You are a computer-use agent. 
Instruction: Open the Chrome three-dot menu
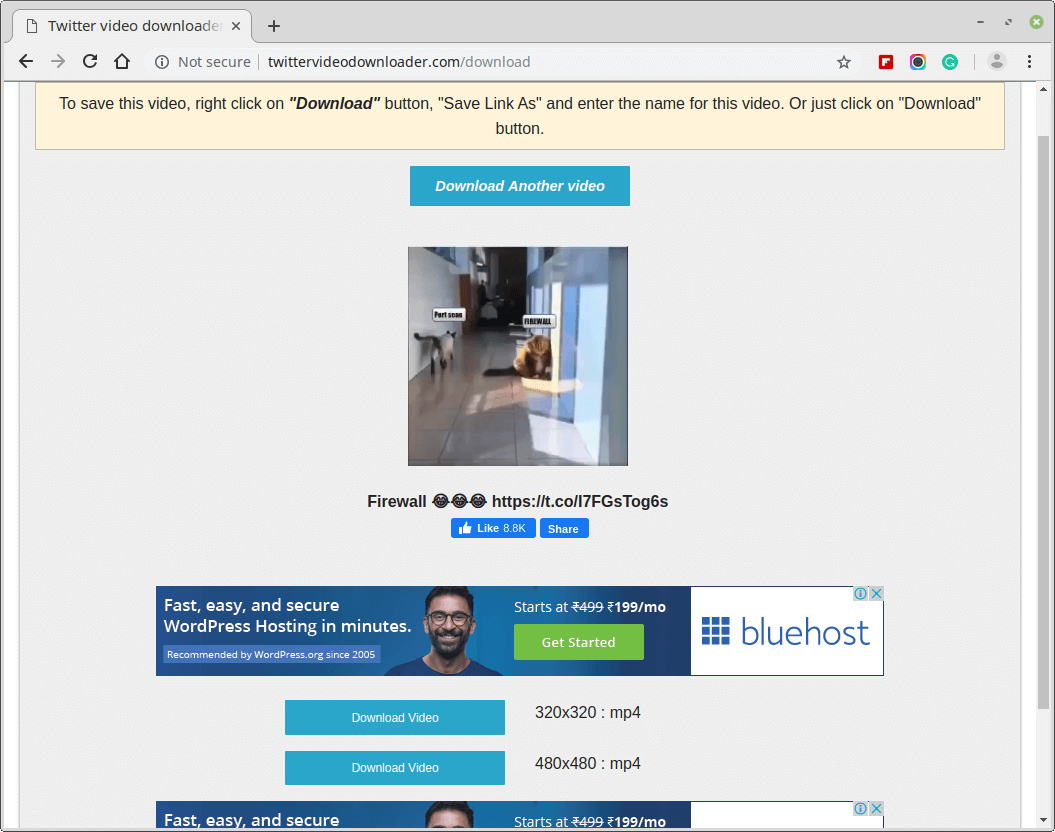pyautogui.click(x=1030, y=61)
